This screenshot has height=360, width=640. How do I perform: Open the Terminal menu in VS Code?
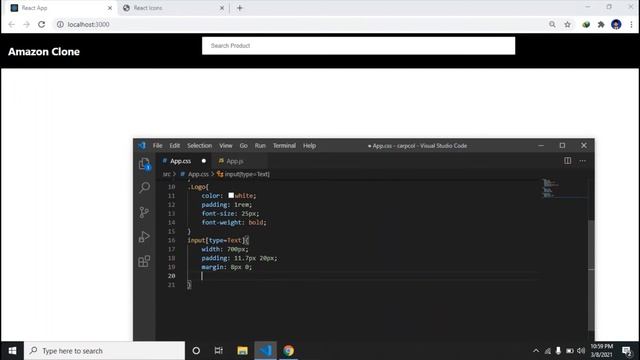coord(284,146)
